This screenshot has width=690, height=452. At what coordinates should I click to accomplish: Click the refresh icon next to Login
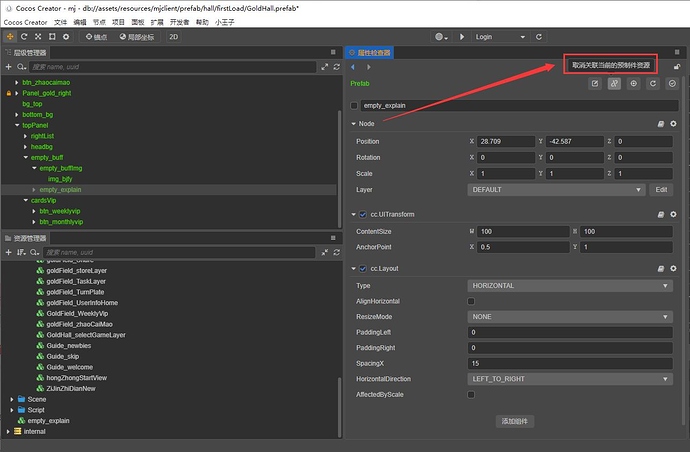(539, 37)
